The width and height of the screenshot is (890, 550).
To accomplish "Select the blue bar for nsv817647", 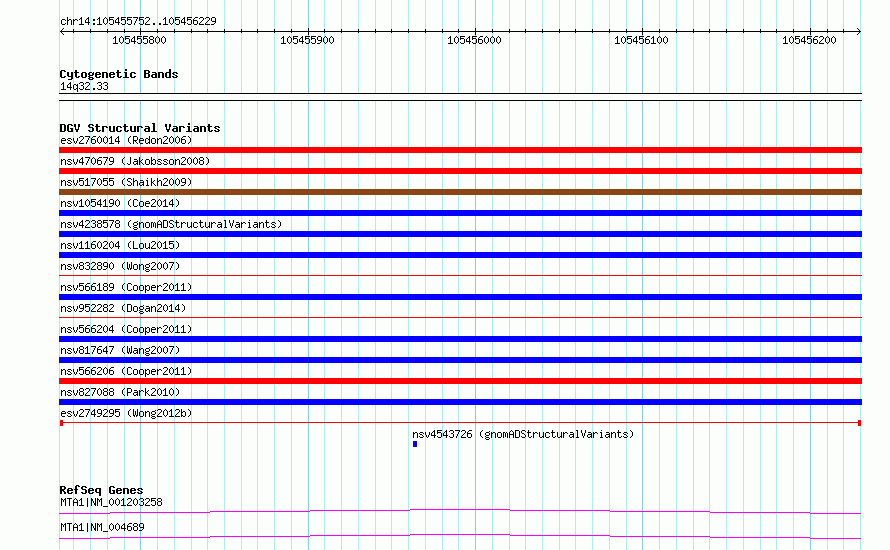I will 460,360.
